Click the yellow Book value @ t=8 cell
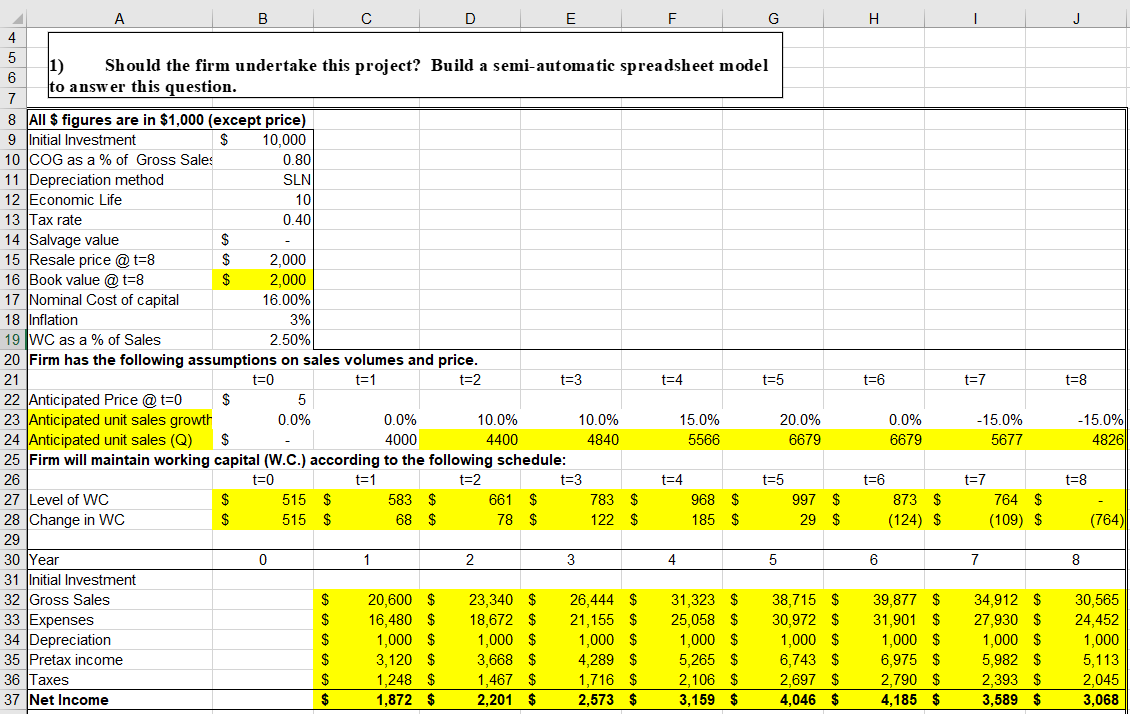Screen dimensions: 1130x714 point(262,279)
